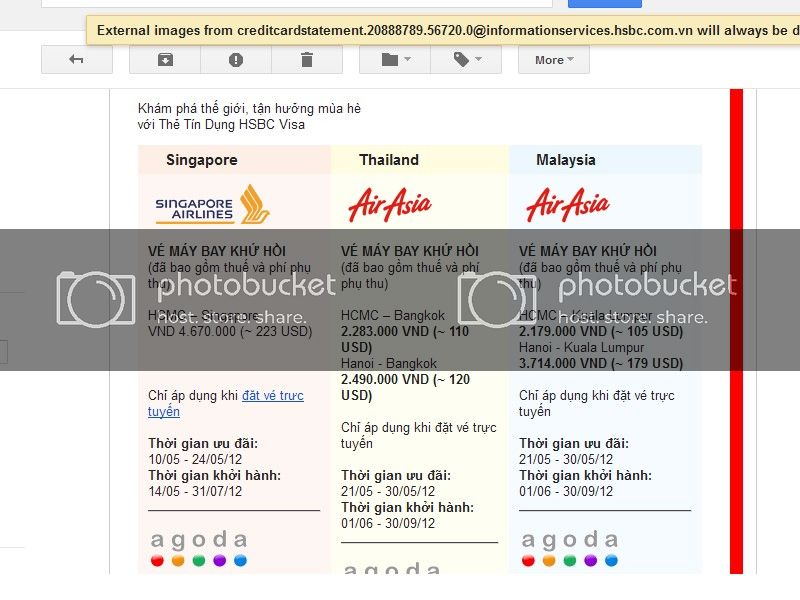800x600 pixels.
Task: Select the Singapore column header
Action: click(x=234, y=160)
